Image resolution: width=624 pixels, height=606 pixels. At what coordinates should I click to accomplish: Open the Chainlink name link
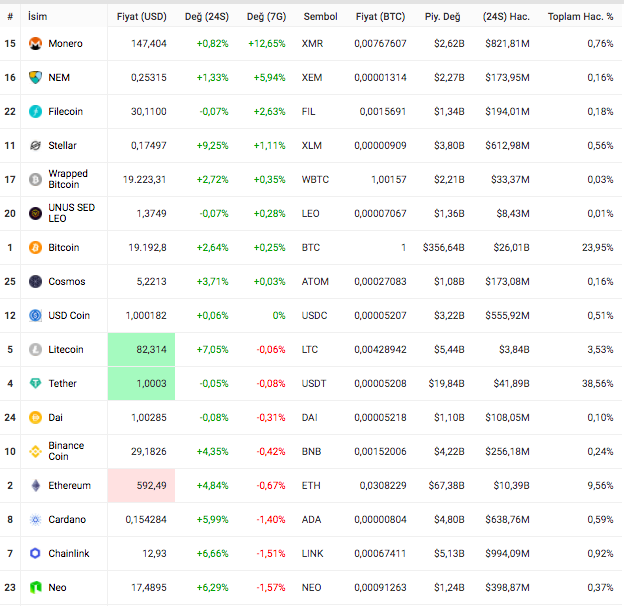[69, 553]
